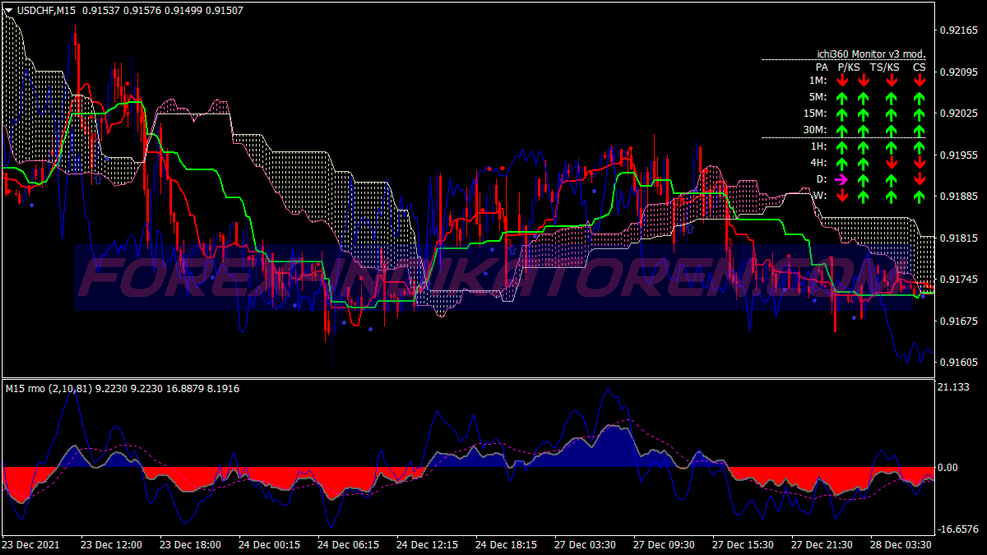Click the TS/KS column header in monitor

point(884,67)
